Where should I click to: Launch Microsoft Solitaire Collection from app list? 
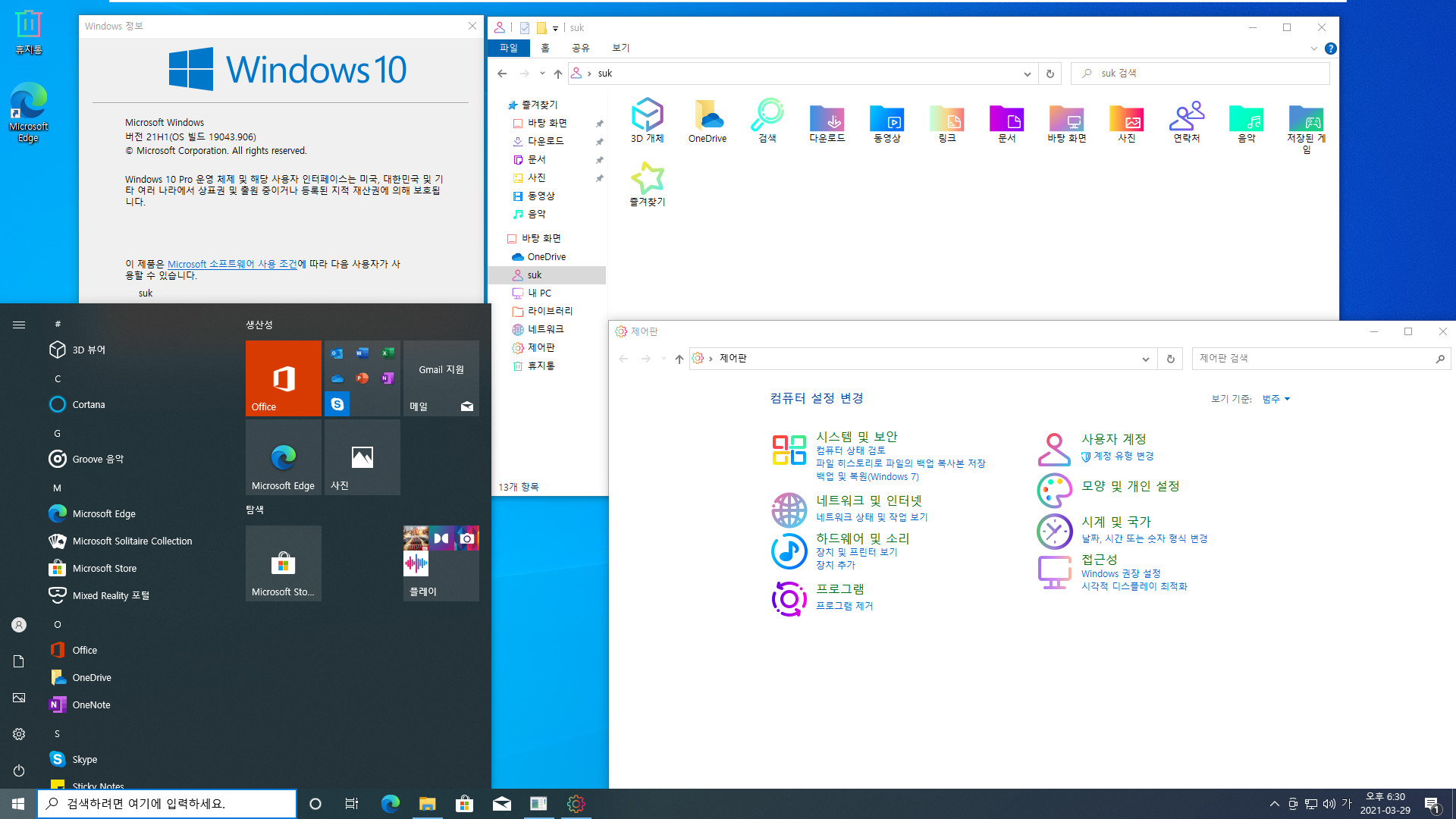point(121,541)
